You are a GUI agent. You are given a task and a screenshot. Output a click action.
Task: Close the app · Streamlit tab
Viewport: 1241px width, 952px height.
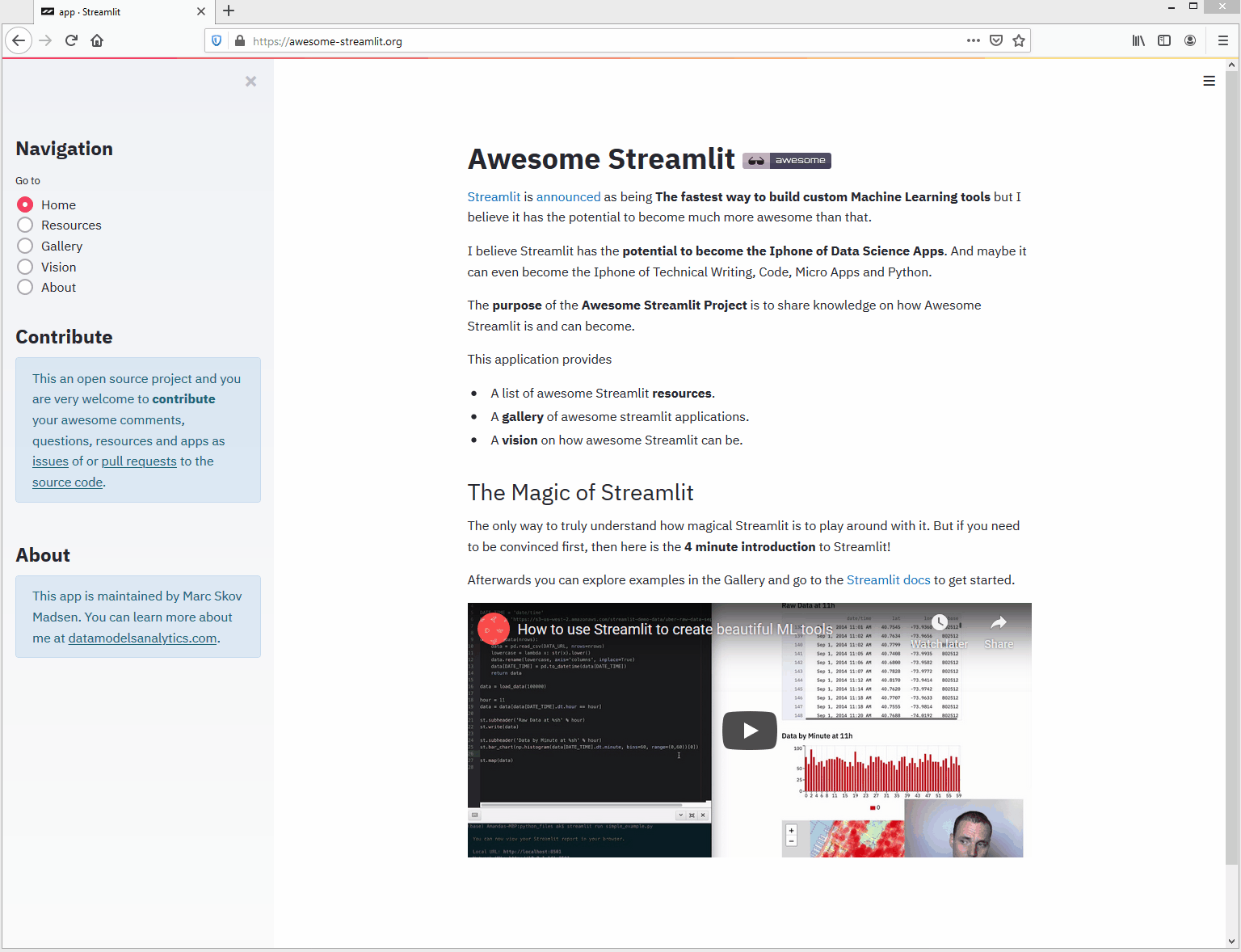(201, 11)
